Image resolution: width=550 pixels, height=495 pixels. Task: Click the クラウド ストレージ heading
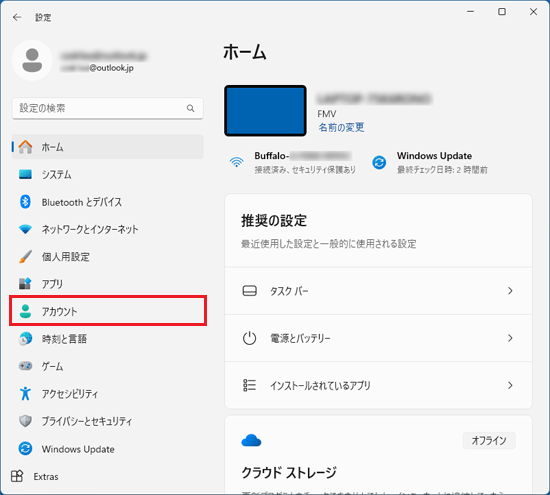(289, 473)
